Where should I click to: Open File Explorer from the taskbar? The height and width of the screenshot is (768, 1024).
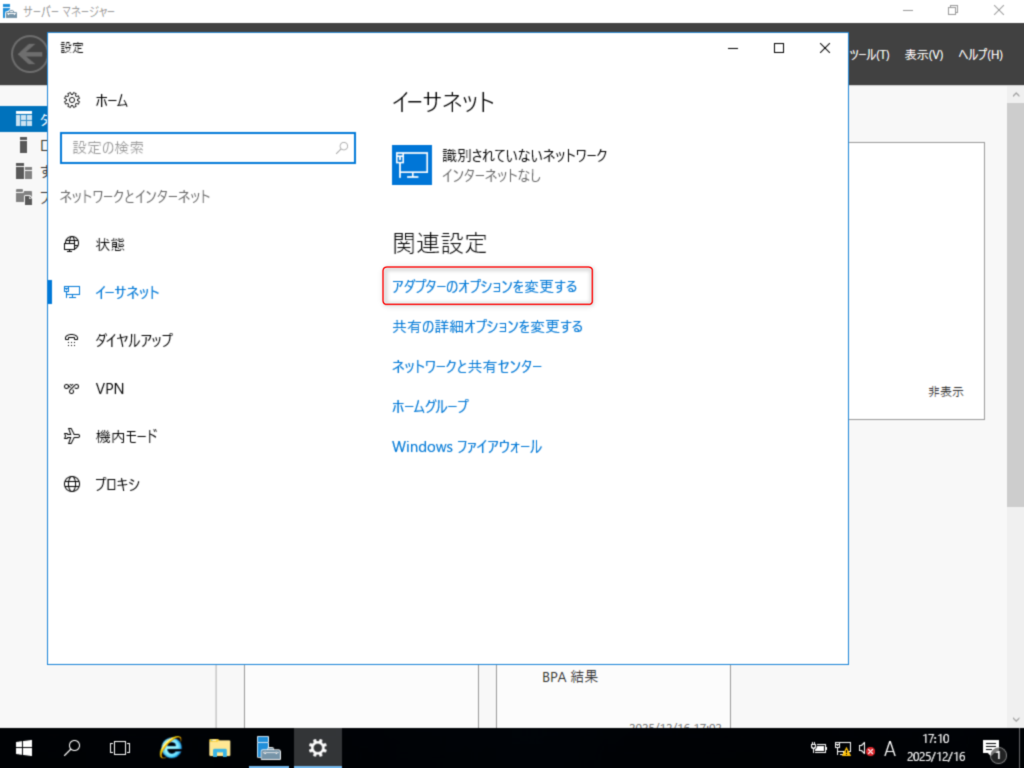coord(220,747)
